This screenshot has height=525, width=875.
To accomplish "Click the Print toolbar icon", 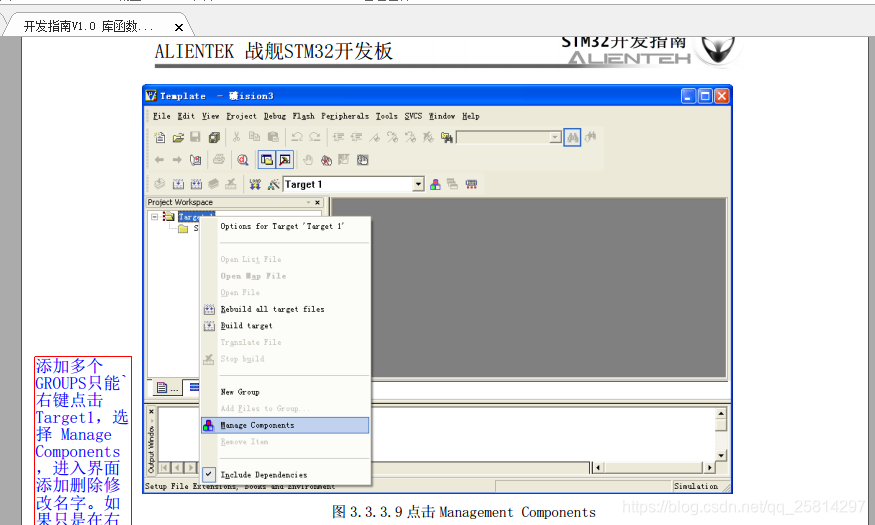I will (219, 160).
